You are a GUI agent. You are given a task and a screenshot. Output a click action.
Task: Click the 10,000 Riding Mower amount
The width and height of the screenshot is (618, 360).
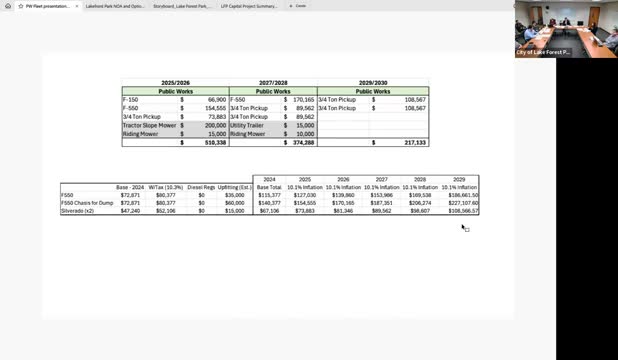click(305, 134)
